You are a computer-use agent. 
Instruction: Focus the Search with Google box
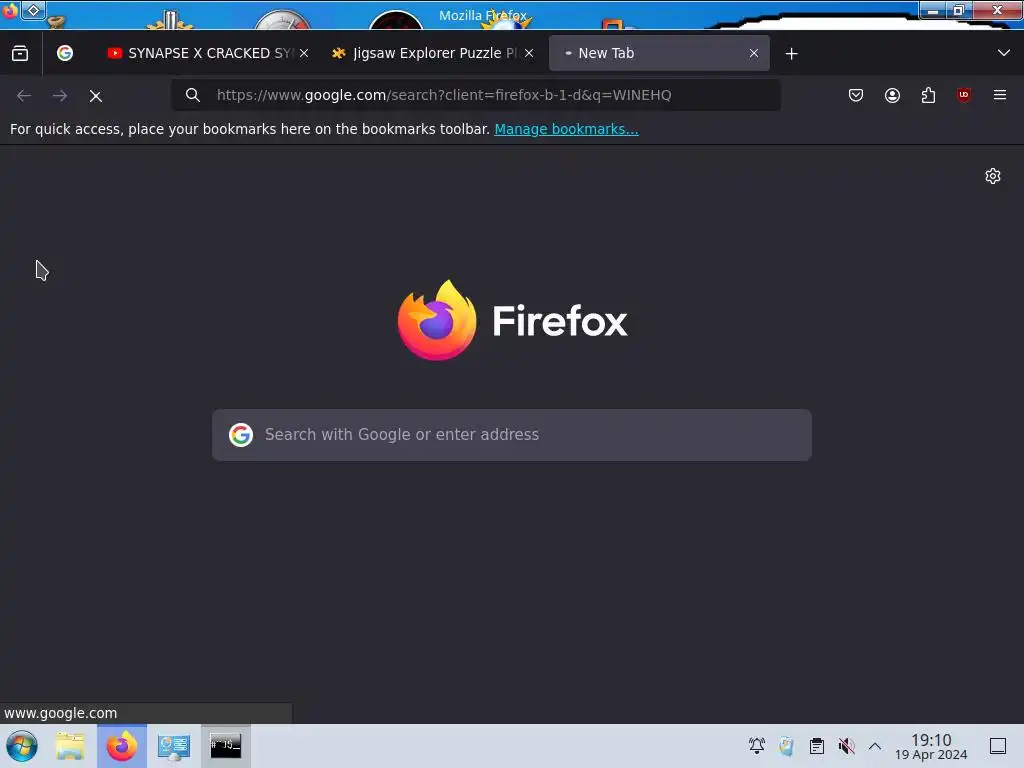point(512,435)
